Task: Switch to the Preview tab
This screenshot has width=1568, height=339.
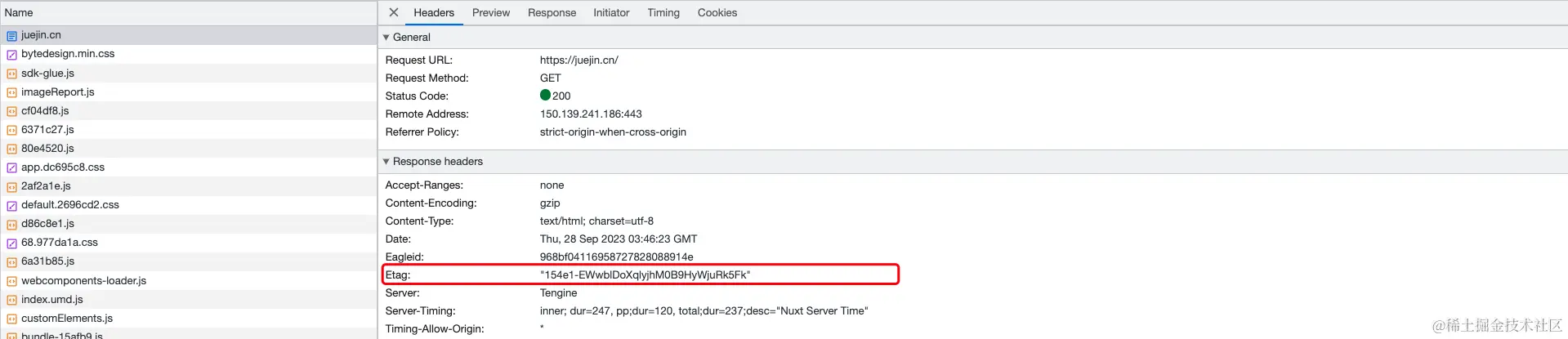Action: [490, 13]
